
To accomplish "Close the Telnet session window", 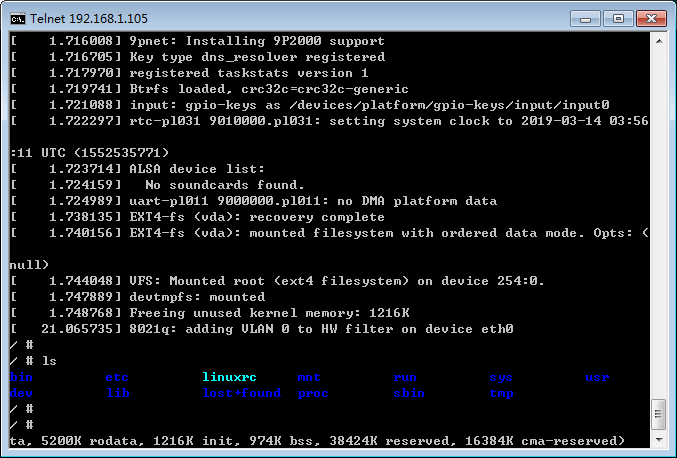I will coord(649,17).
